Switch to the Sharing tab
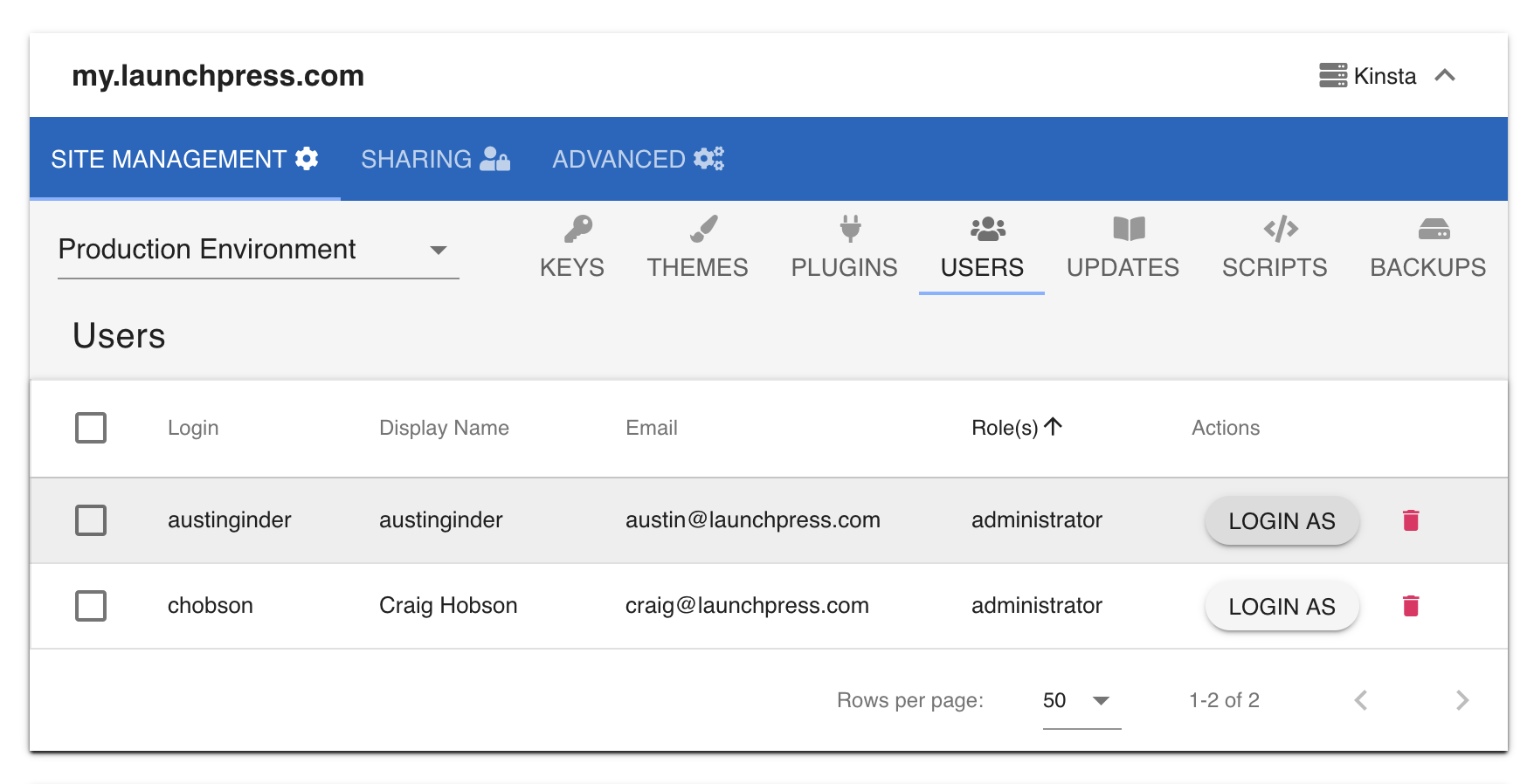 [x=435, y=159]
